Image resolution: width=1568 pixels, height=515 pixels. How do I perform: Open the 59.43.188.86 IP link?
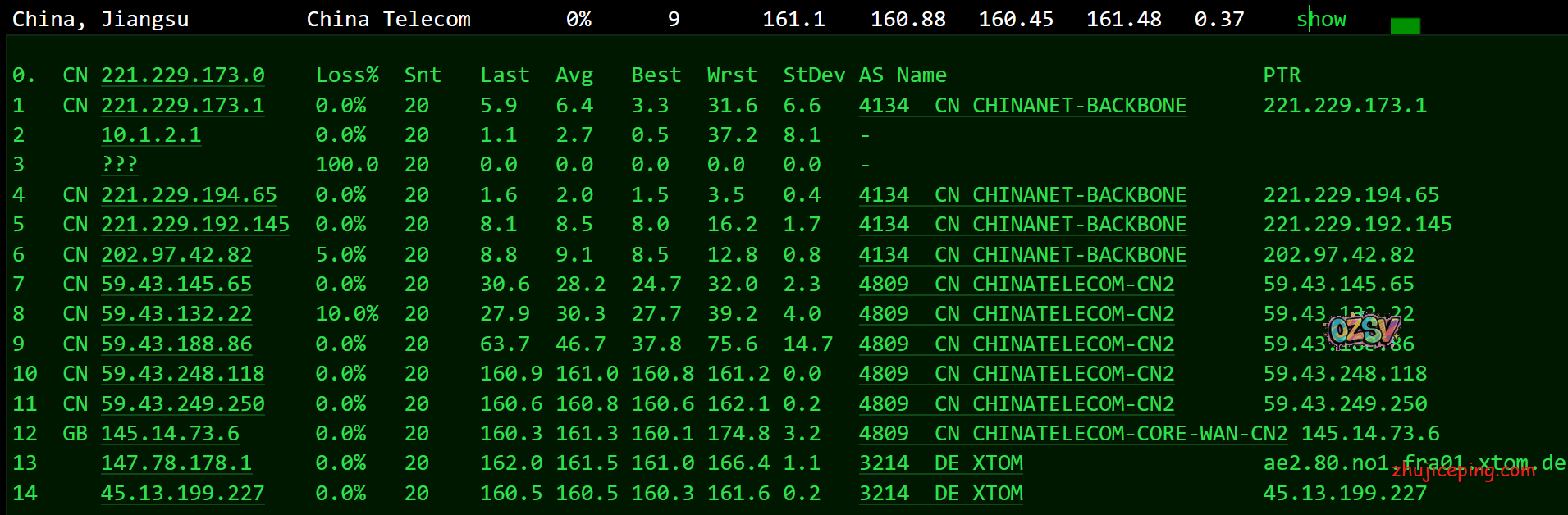(176, 344)
